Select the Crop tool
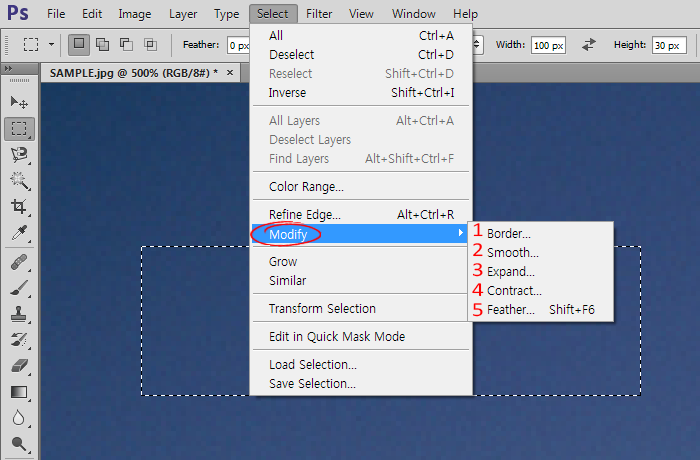This screenshot has height=460, width=700. pos(19,207)
